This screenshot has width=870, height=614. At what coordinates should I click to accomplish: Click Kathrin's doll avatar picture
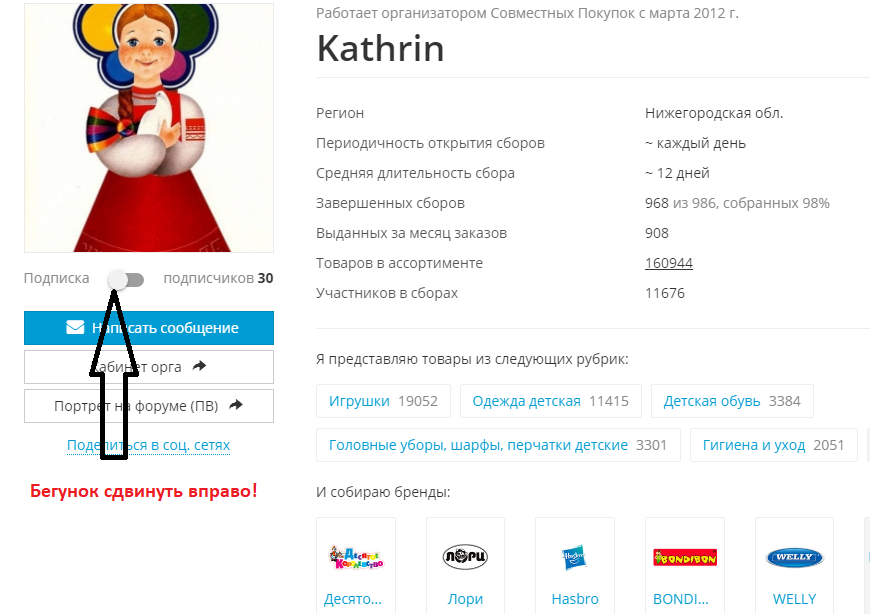tap(149, 128)
